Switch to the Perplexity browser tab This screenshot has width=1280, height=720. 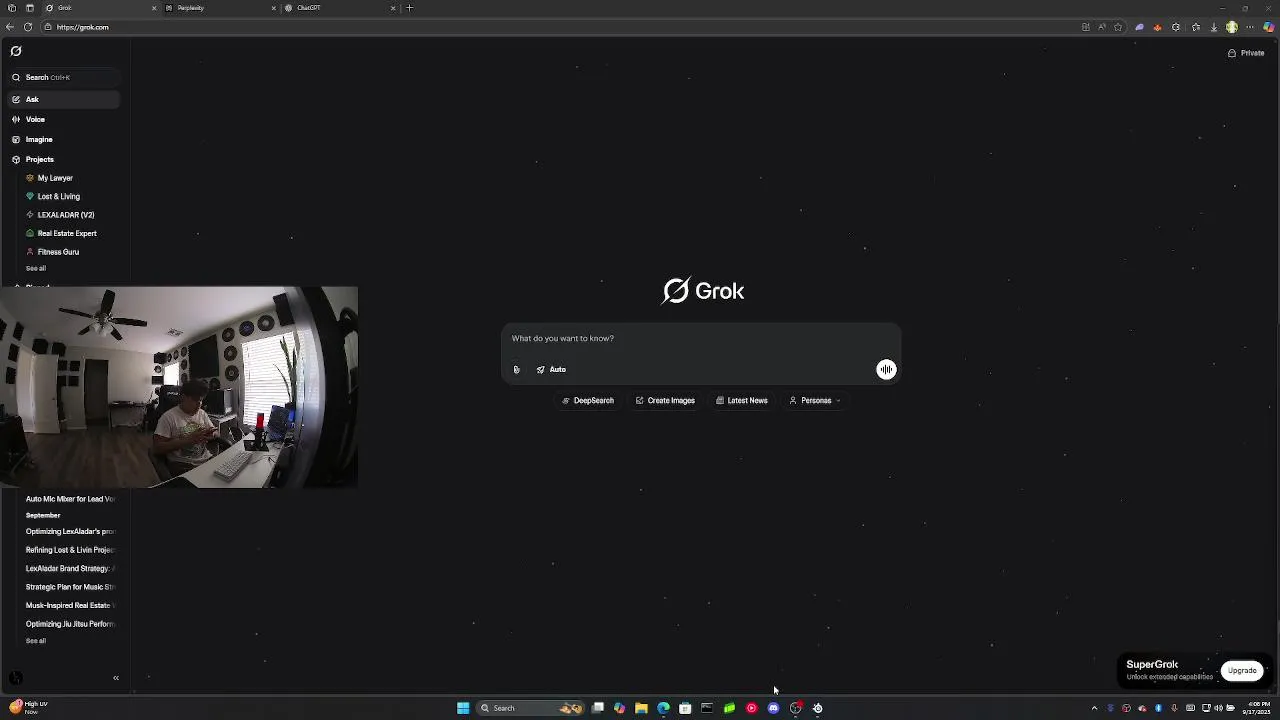pos(219,8)
